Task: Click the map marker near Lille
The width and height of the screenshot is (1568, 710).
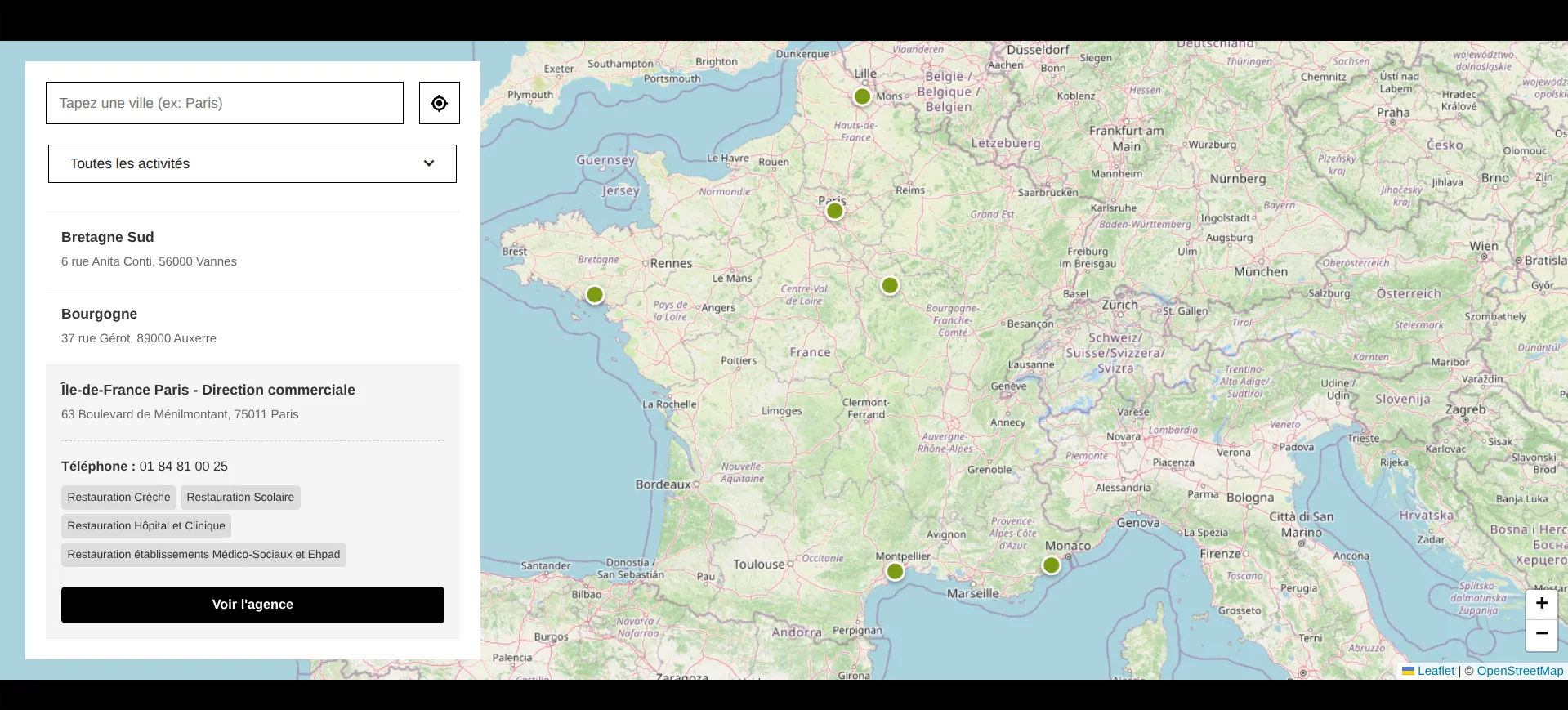Action: [x=862, y=96]
